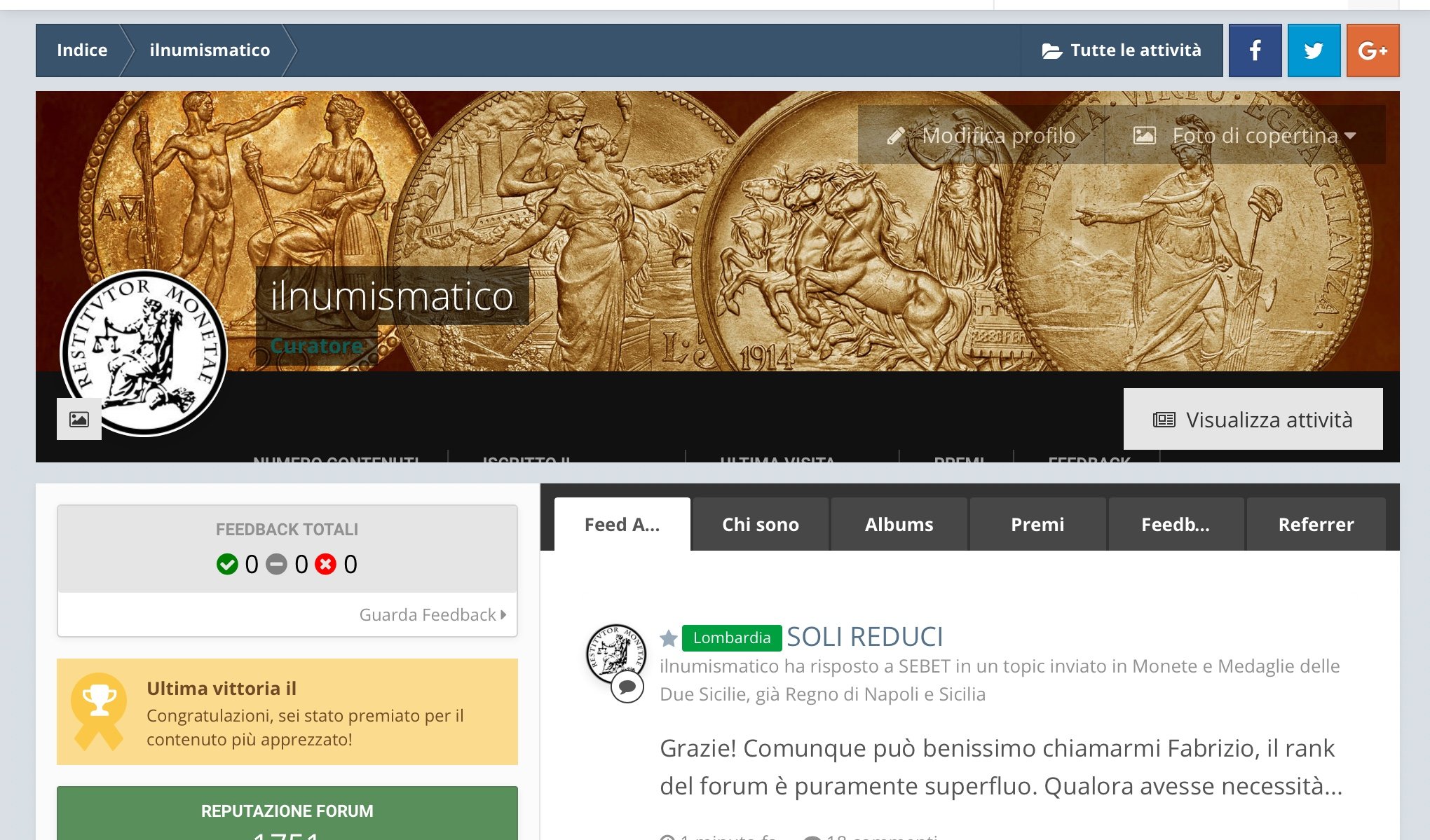Screen dimensions: 1430x840
Task: Share profile on Google Plus
Action: click(x=1373, y=50)
